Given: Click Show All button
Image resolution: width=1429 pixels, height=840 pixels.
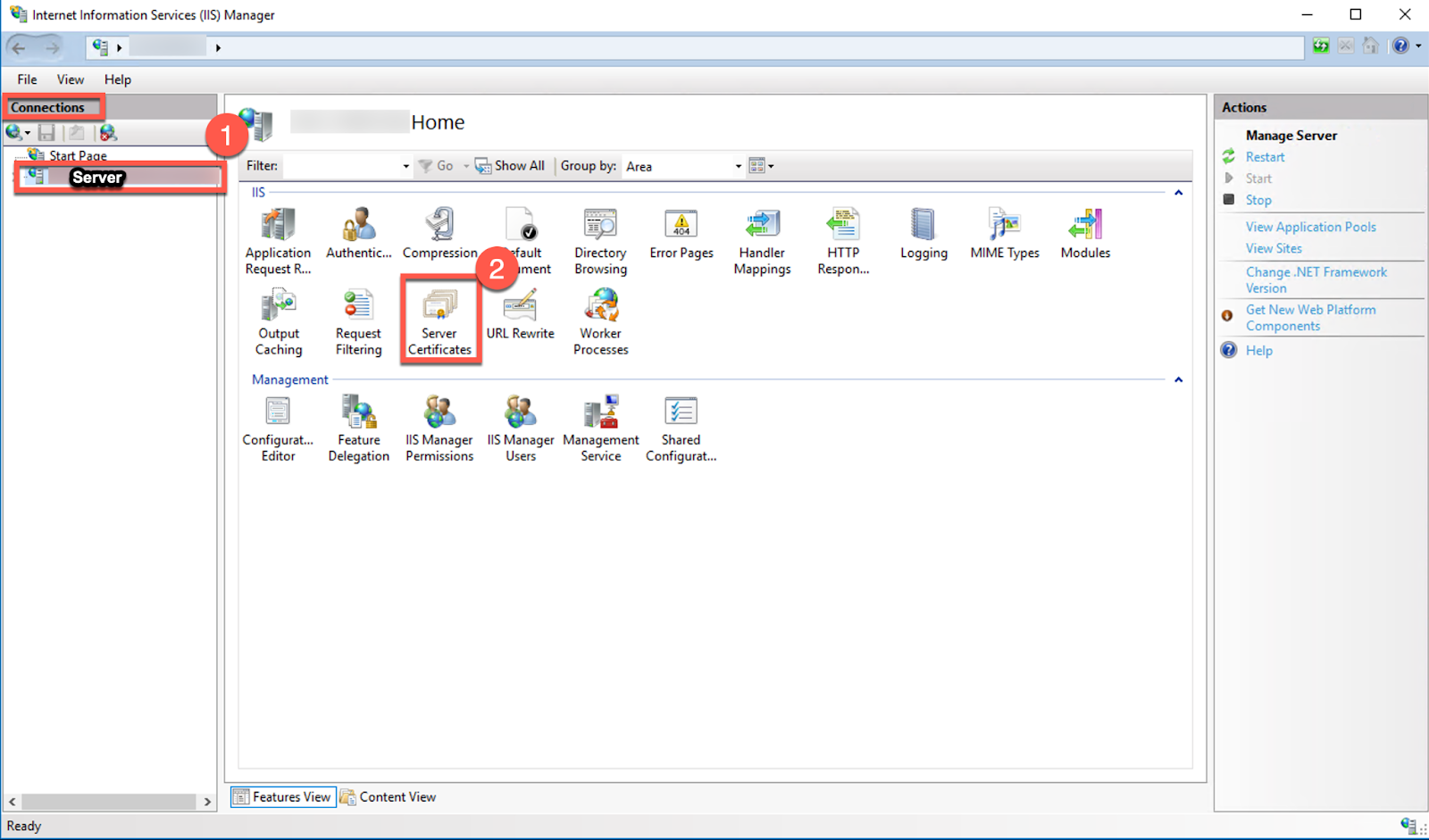Looking at the screenshot, I should point(510,166).
